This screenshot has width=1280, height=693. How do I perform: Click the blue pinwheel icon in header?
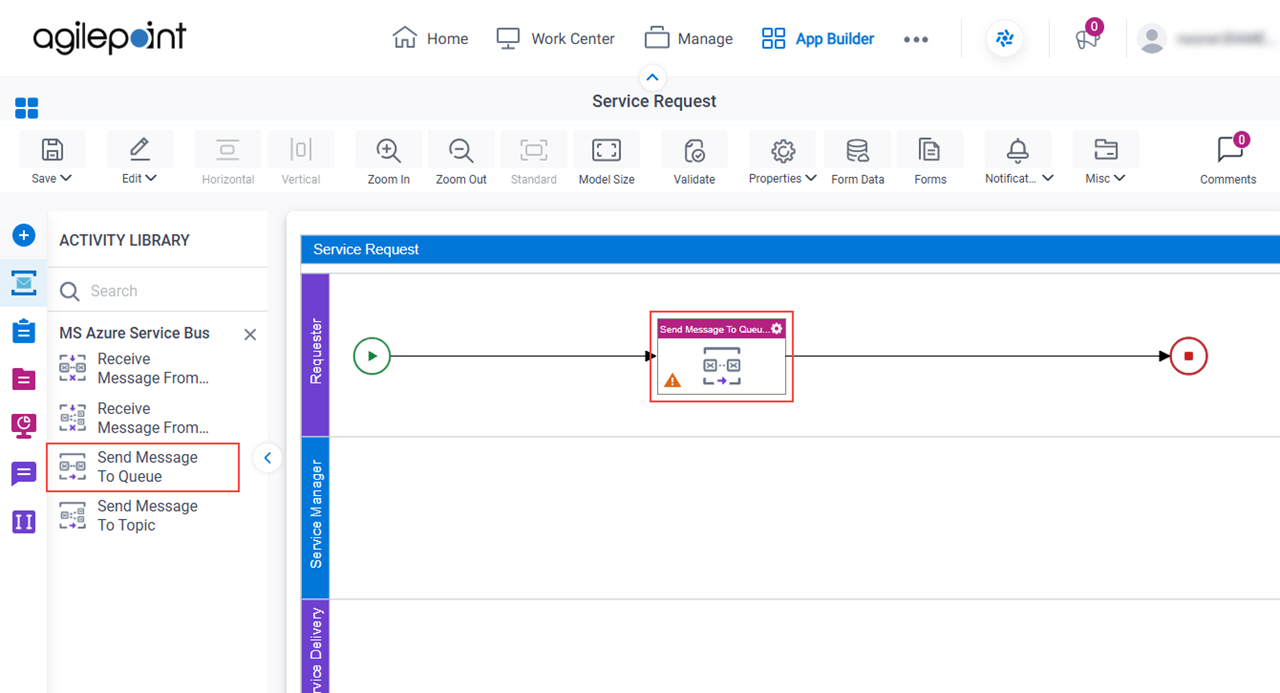click(1005, 39)
